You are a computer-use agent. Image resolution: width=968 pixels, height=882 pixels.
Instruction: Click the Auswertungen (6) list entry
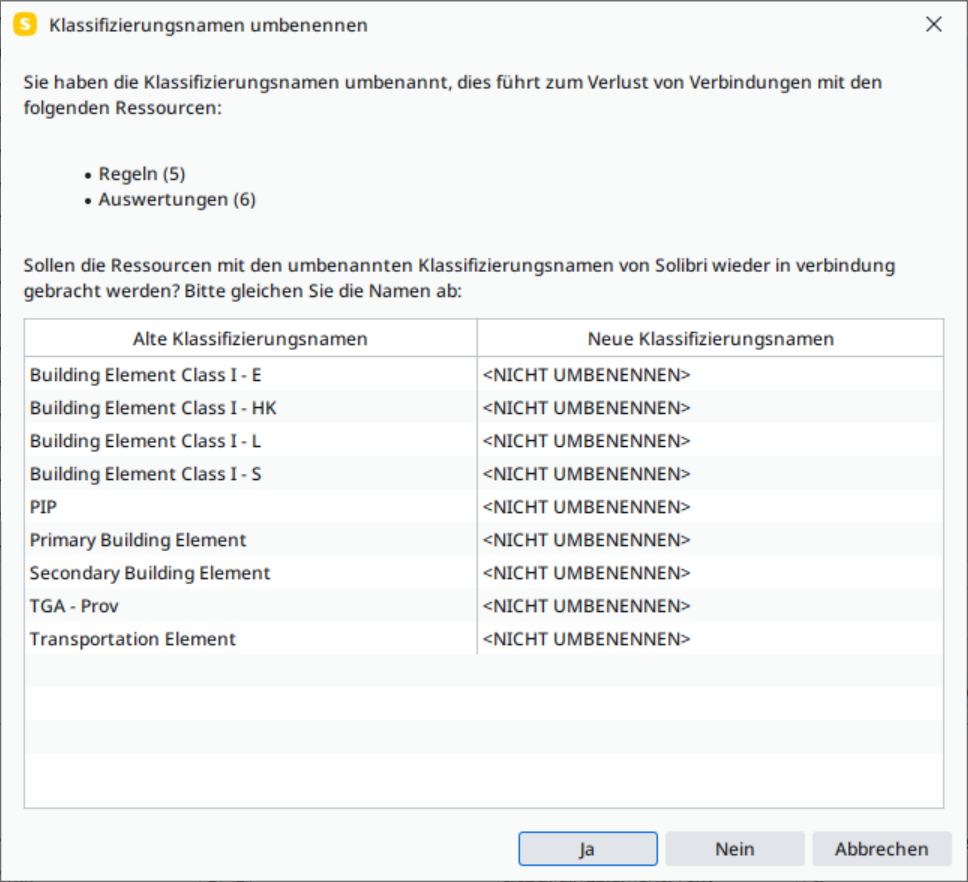[x=177, y=199]
